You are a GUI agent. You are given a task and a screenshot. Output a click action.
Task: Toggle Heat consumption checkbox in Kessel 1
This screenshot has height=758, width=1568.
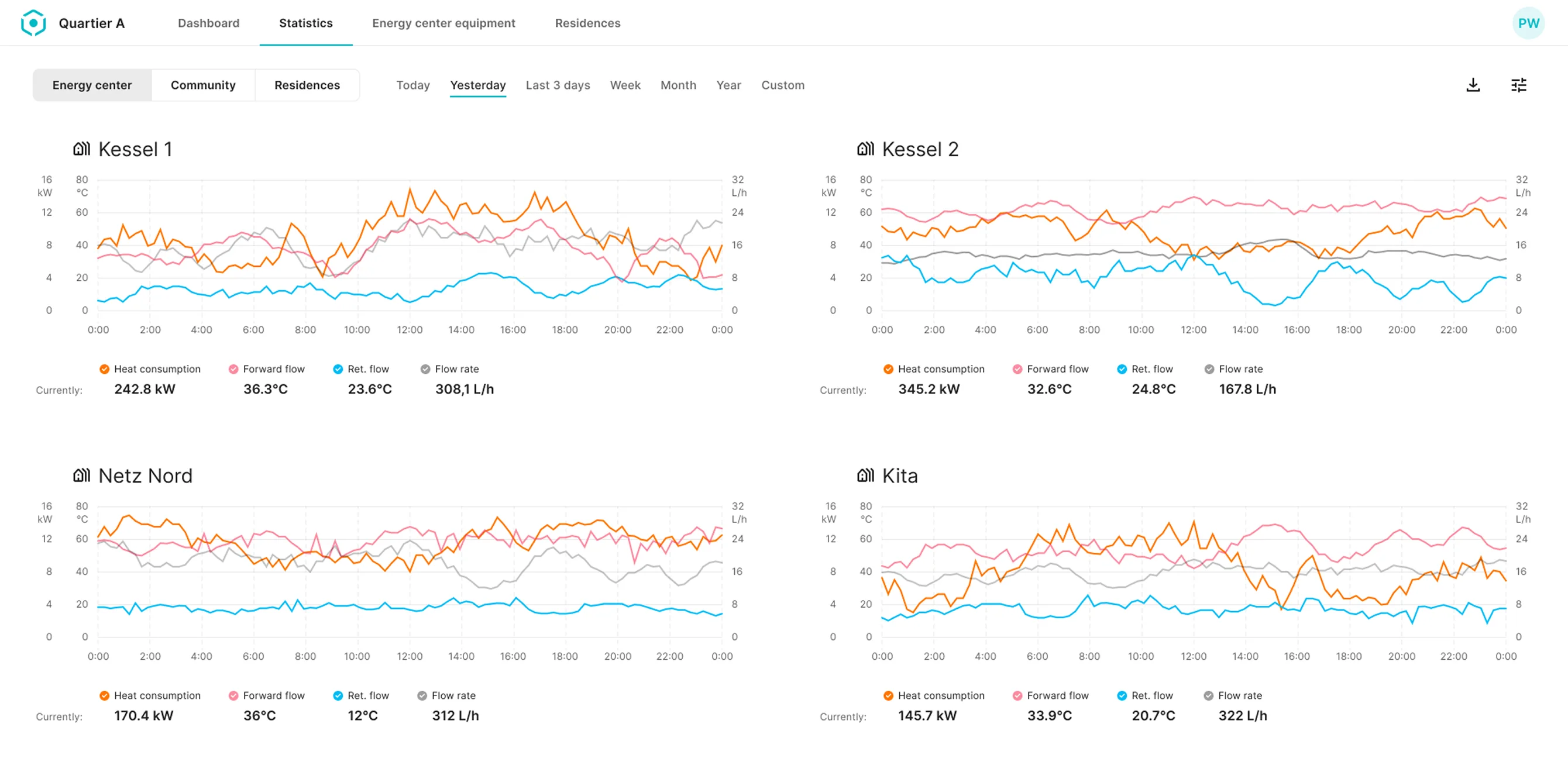point(105,369)
